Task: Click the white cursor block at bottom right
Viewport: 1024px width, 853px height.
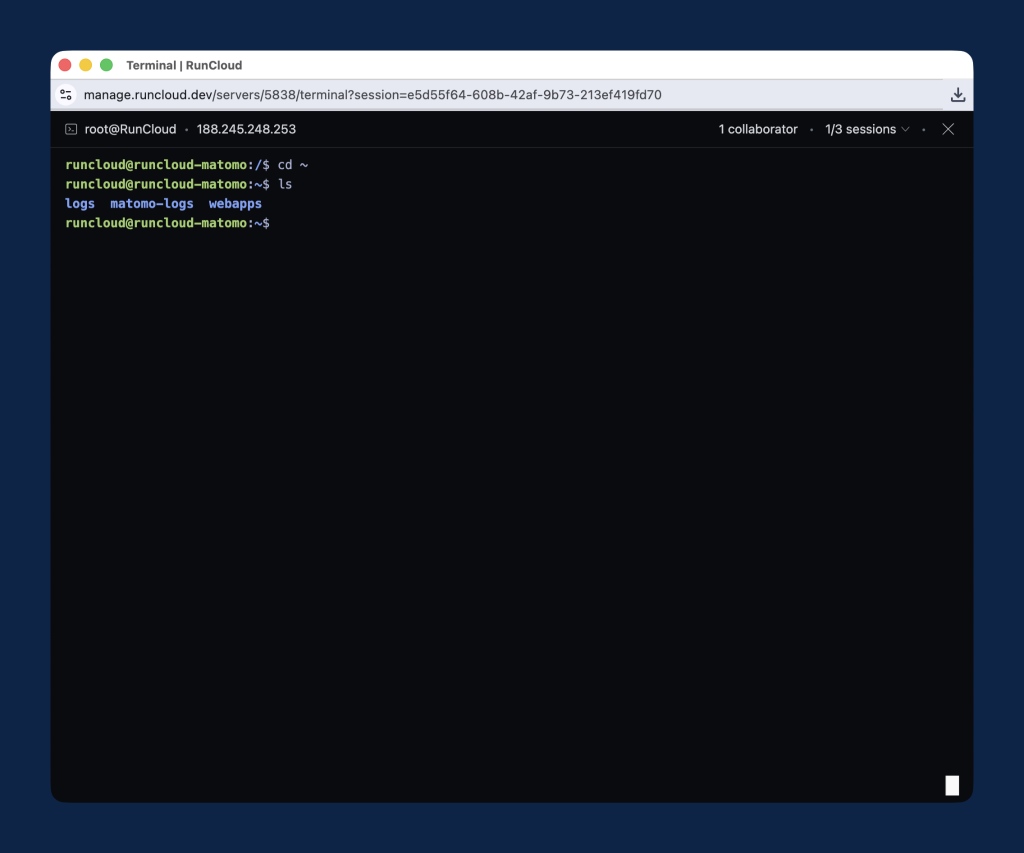Action: [x=952, y=785]
